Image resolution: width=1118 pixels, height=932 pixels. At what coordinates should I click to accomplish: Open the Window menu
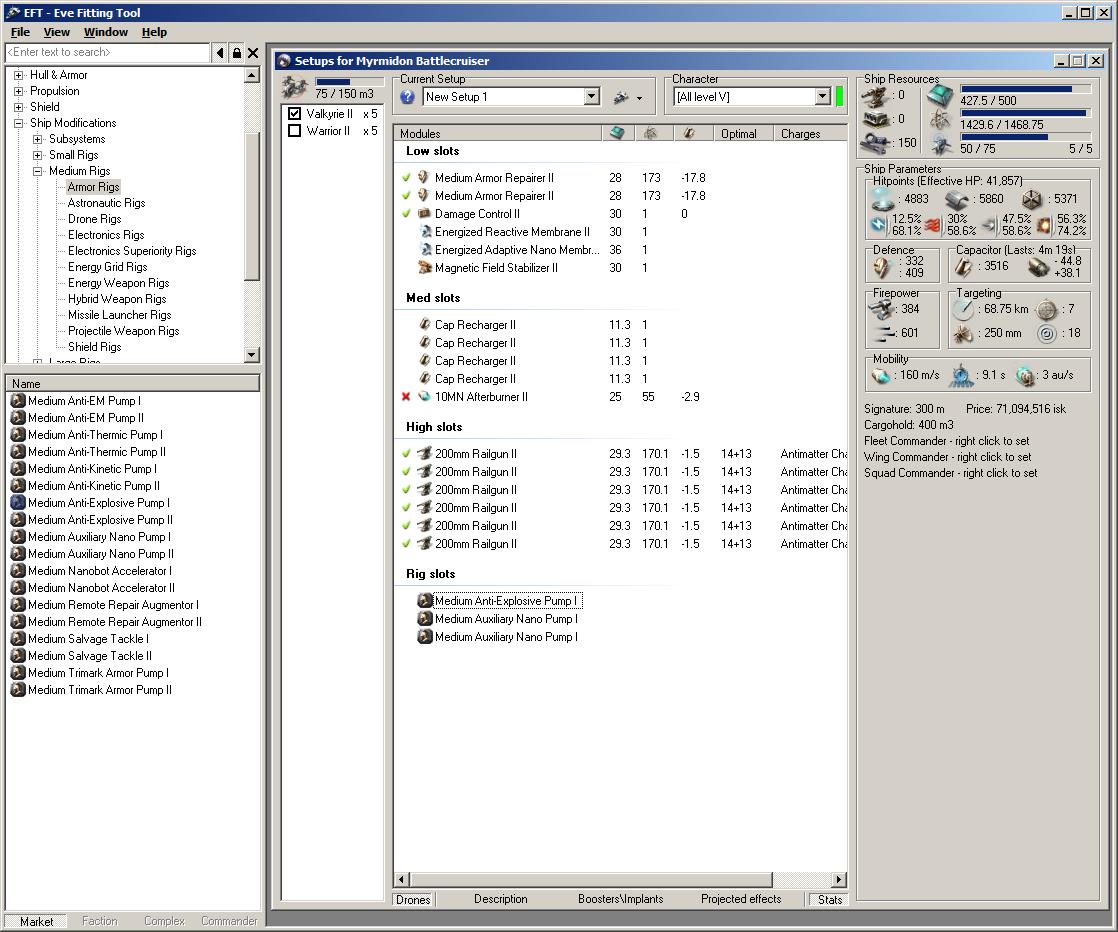click(x=105, y=32)
